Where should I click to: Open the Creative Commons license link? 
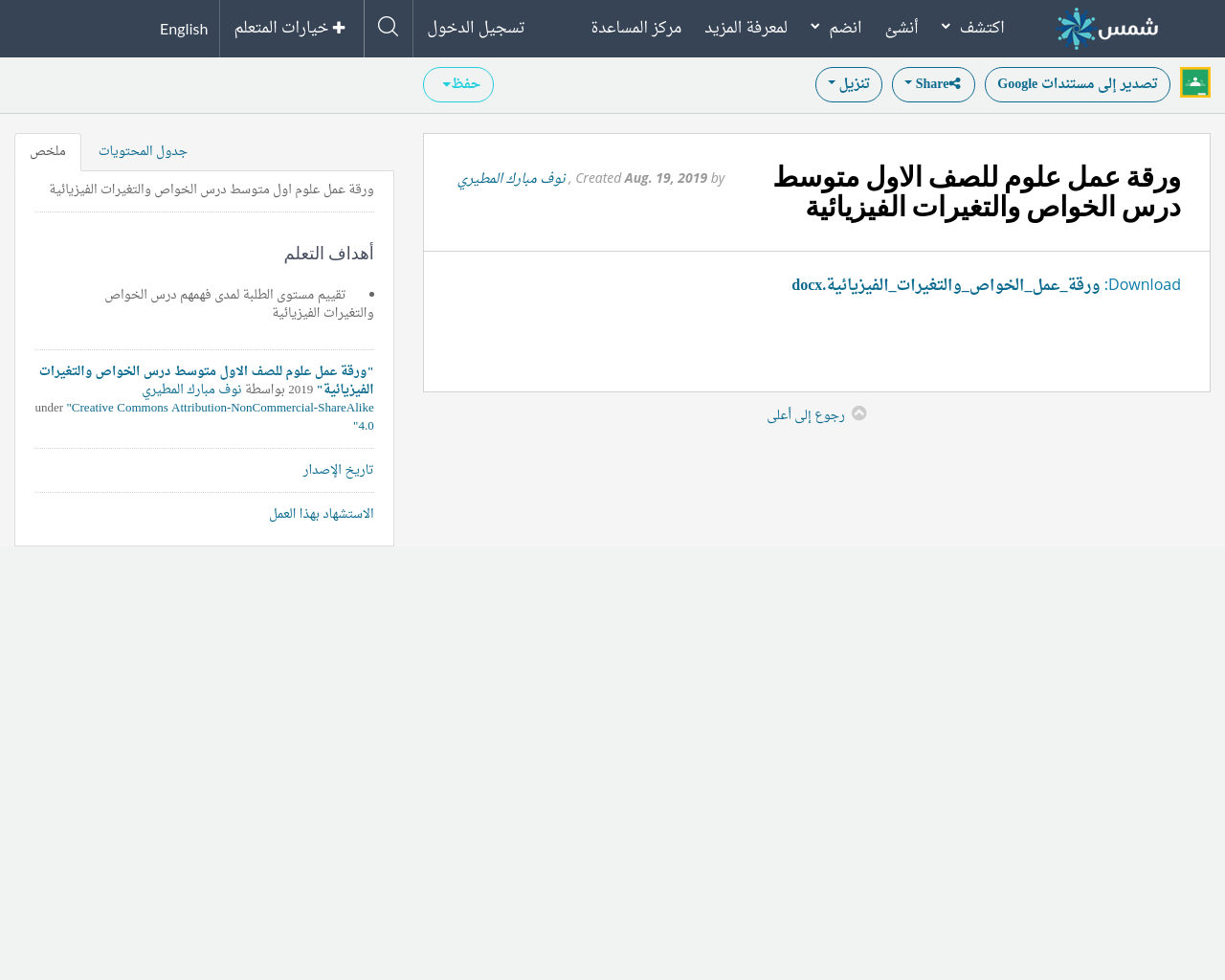coord(220,416)
